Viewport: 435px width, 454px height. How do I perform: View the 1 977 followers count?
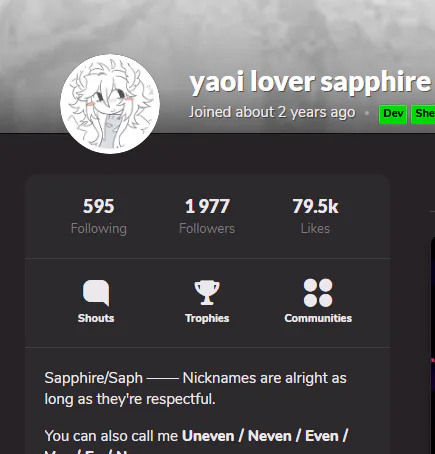click(x=207, y=206)
